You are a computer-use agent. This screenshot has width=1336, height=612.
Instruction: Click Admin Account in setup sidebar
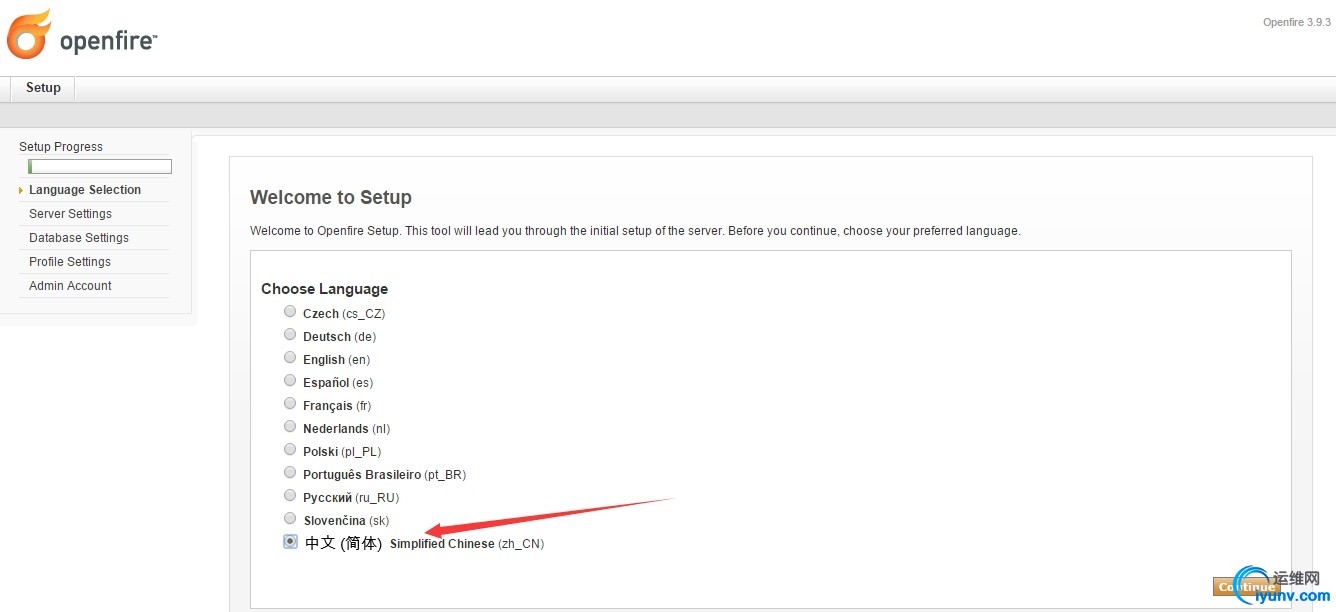[70, 286]
